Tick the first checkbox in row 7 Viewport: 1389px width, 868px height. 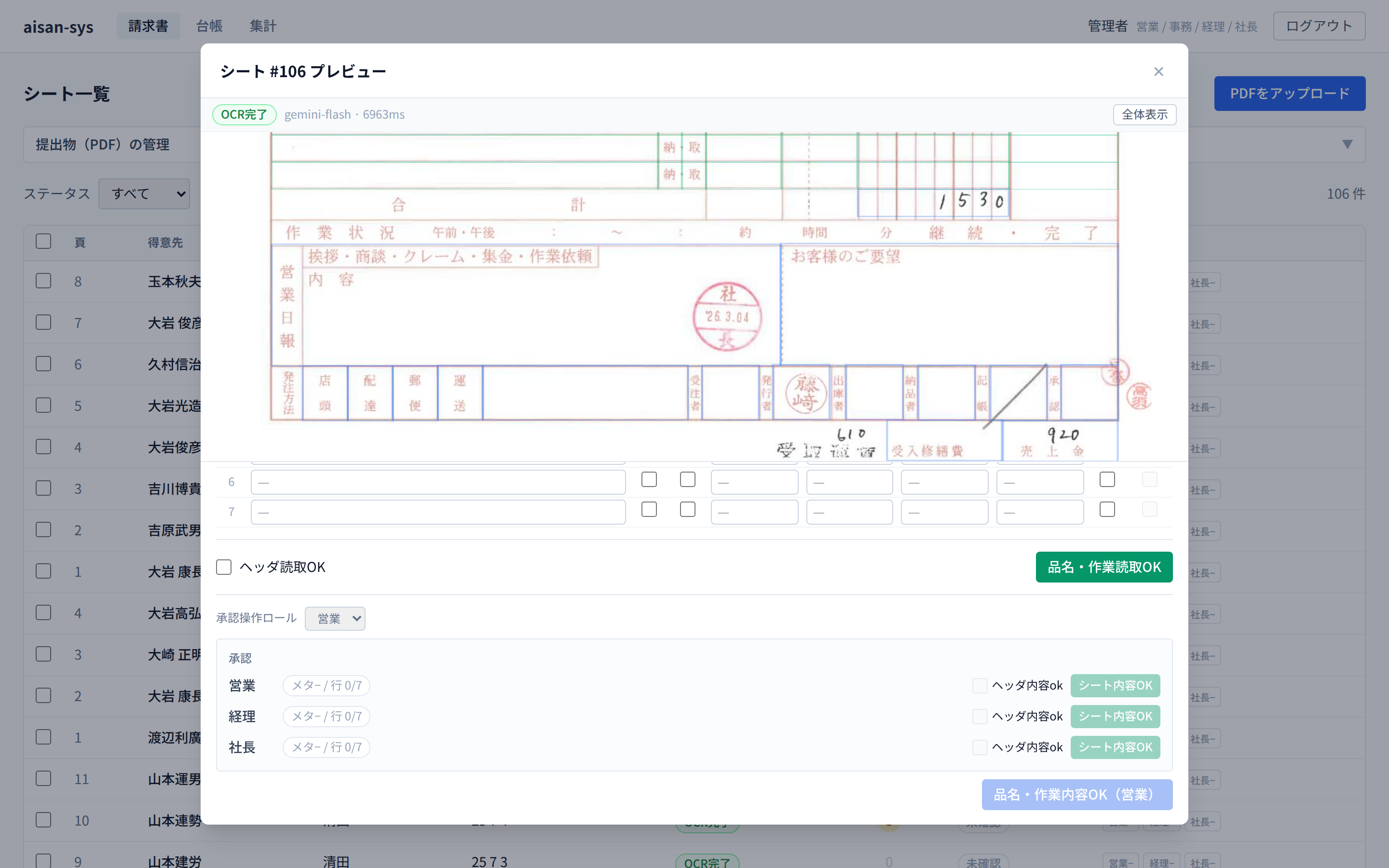pyautogui.click(x=649, y=510)
